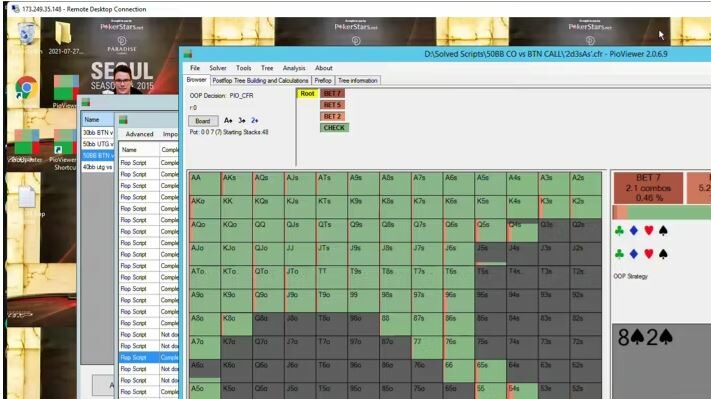711x399 pixels.
Task: Select the 50BB BTN entry in list
Action: point(98,156)
